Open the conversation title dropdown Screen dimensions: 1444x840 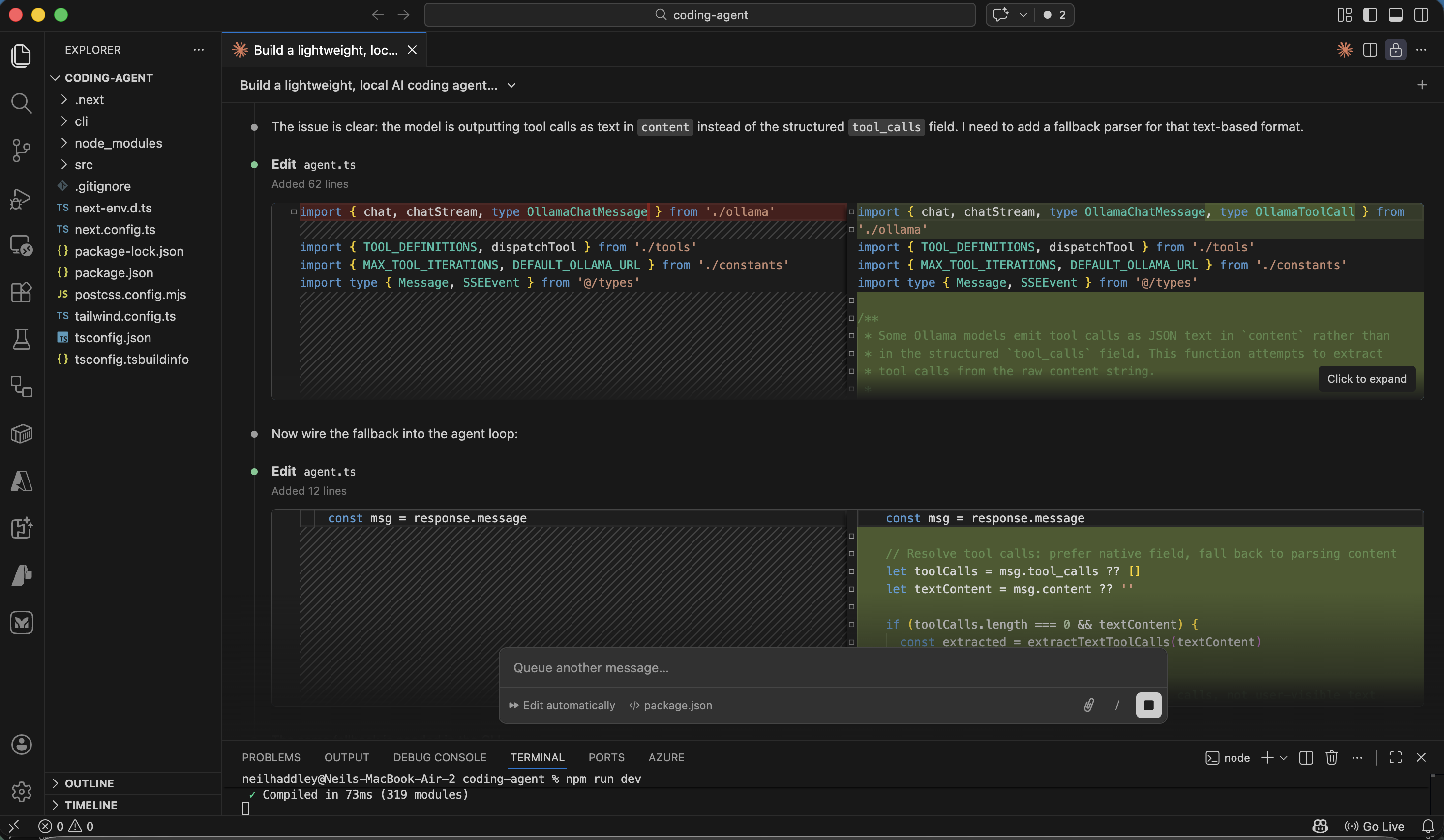511,86
